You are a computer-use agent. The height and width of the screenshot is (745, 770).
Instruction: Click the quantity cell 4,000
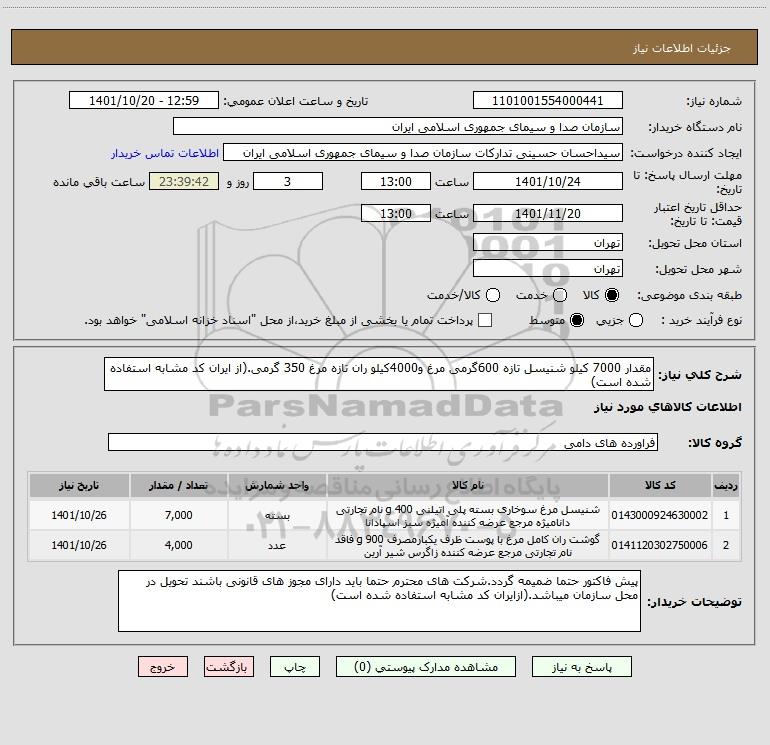[179, 545]
